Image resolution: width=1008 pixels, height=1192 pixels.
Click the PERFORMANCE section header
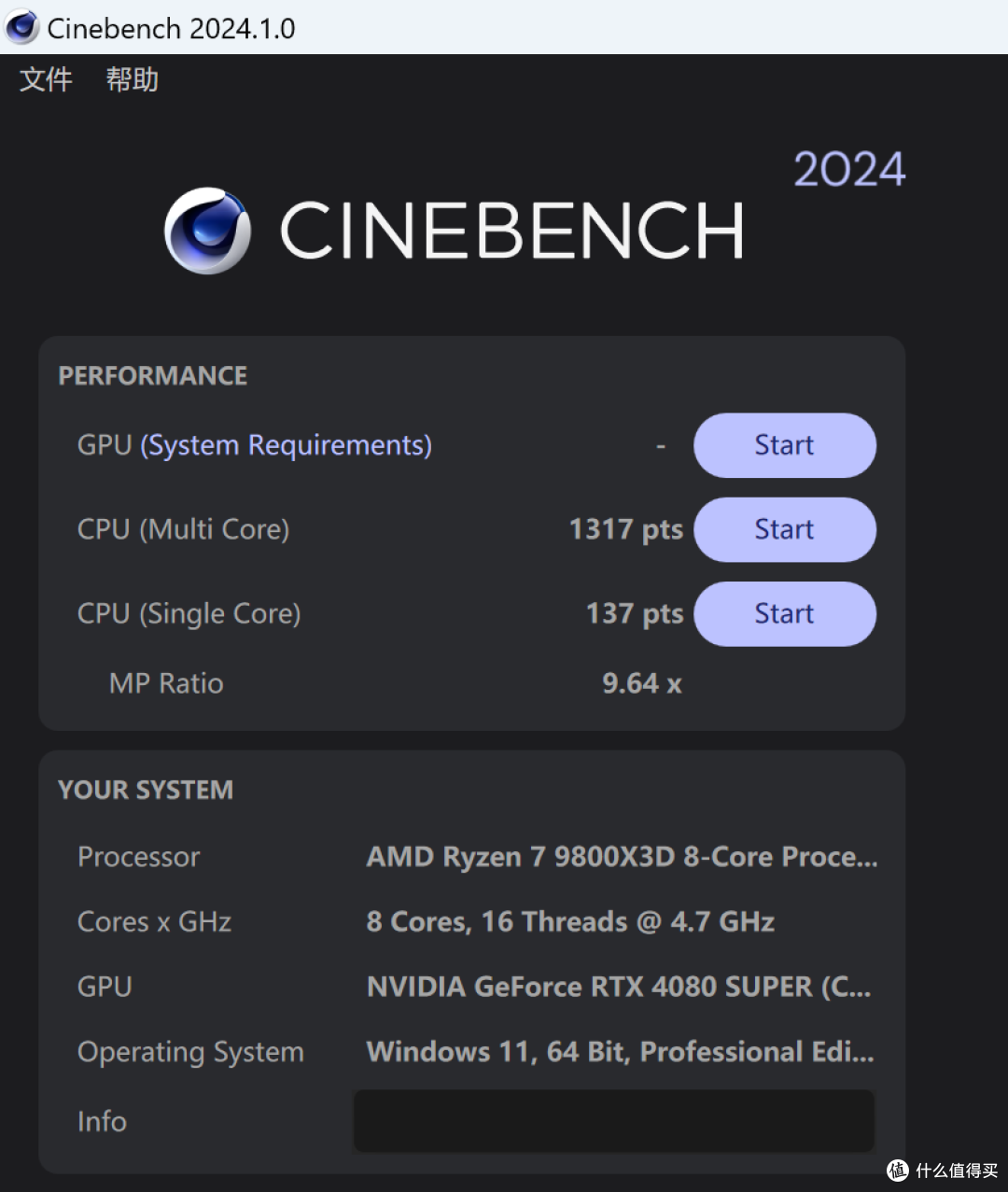pos(152,375)
